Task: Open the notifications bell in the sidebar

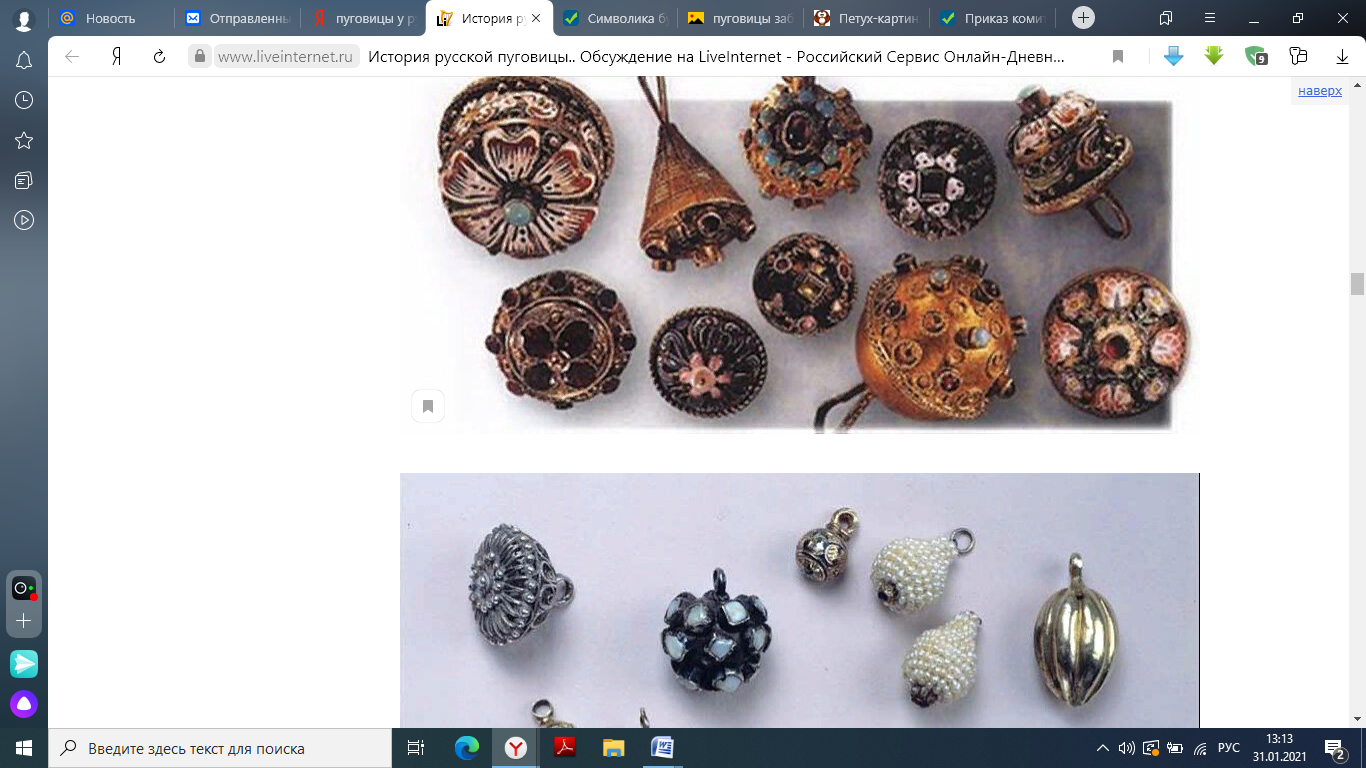Action: (x=24, y=60)
